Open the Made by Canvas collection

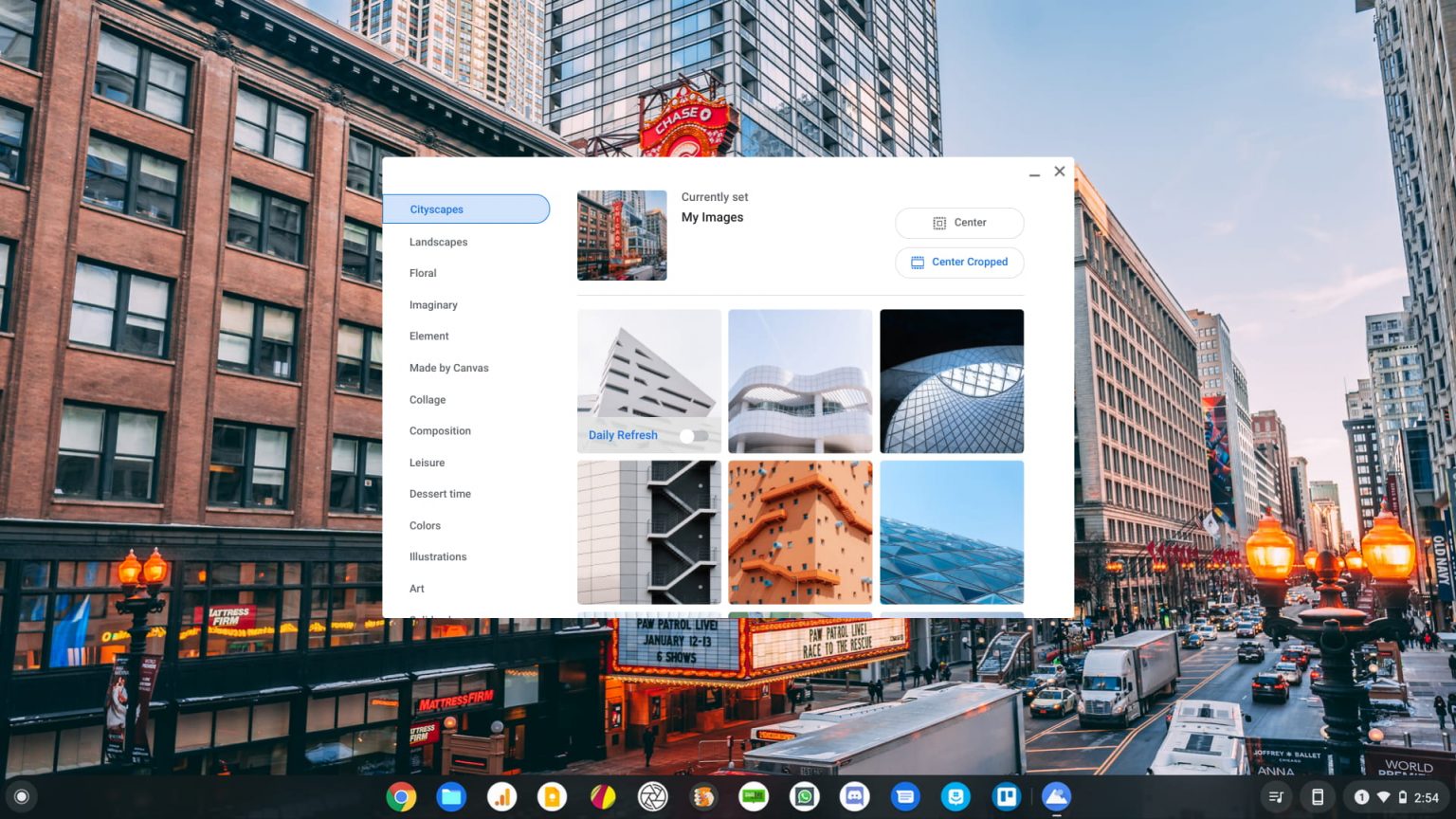click(448, 368)
